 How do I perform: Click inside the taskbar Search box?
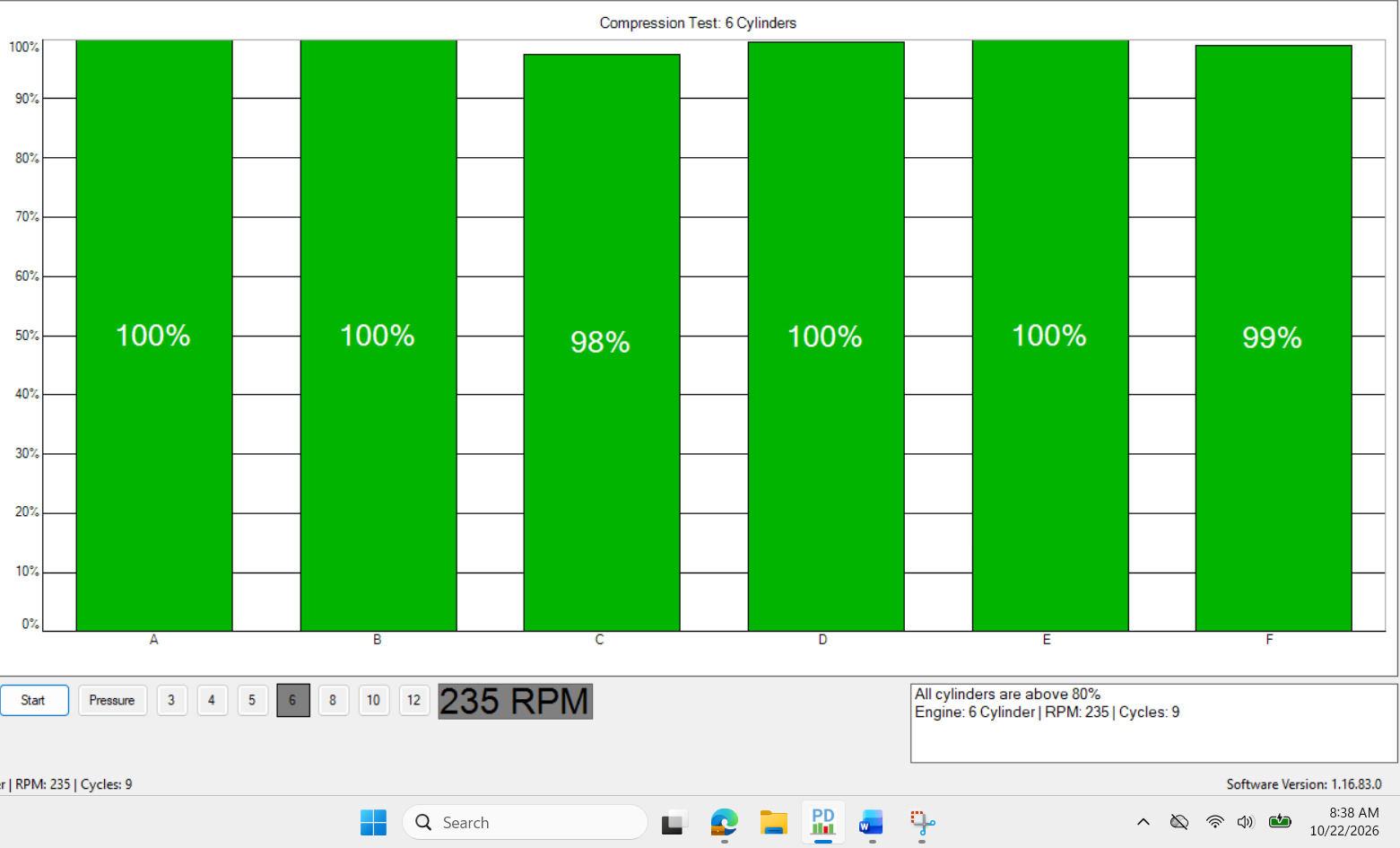point(525,822)
